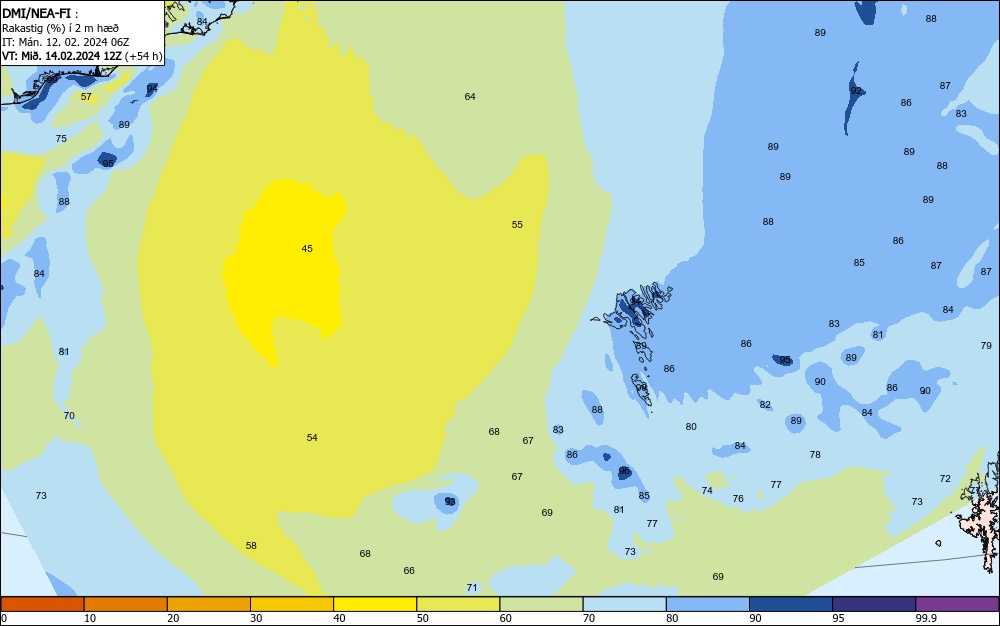Click the map value 71

(x=472, y=588)
